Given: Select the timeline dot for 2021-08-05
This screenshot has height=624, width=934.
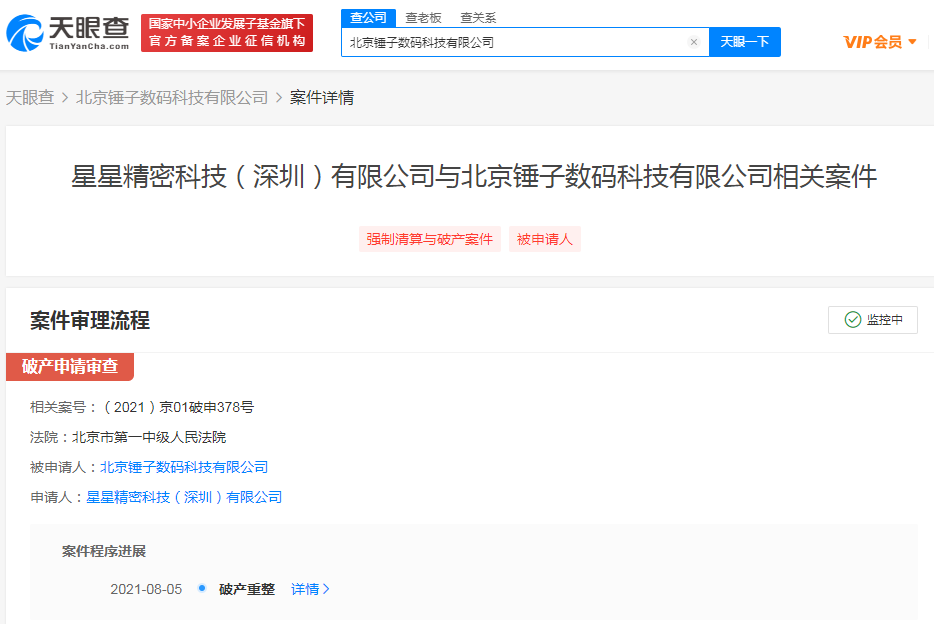Looking at the screenshot, I should point(202,588).
